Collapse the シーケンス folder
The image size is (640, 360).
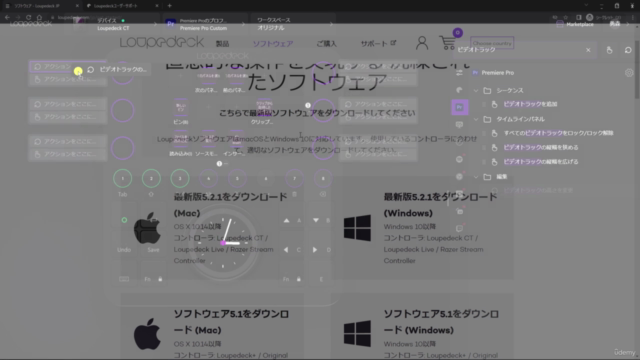[476, 91]
